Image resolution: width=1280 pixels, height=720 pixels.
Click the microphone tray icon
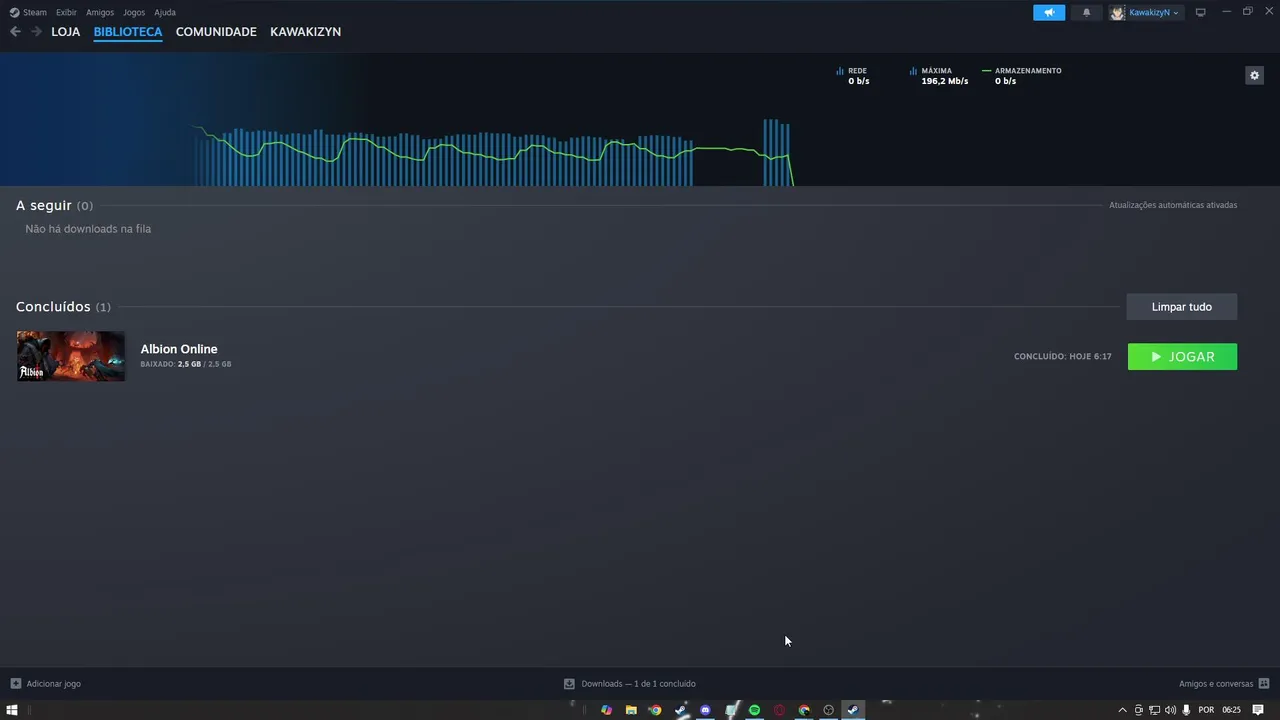click(x=1186, y=710)
